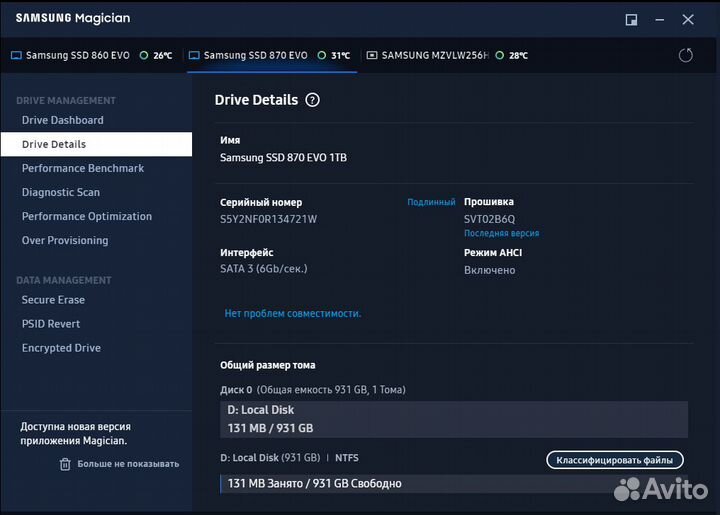This screenshot has width=720, height=515.
Task: Click firmware version SVT02B6Q
Action: pos(489,219)
